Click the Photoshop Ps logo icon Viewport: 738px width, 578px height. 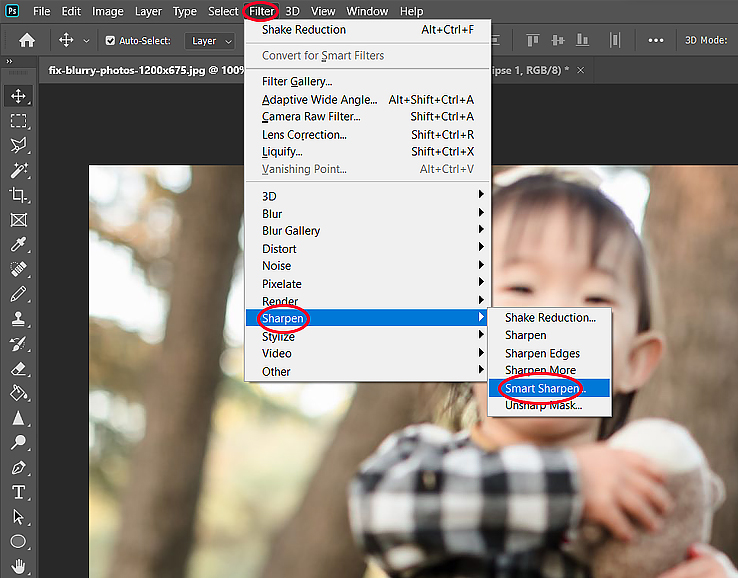(12, 10)
